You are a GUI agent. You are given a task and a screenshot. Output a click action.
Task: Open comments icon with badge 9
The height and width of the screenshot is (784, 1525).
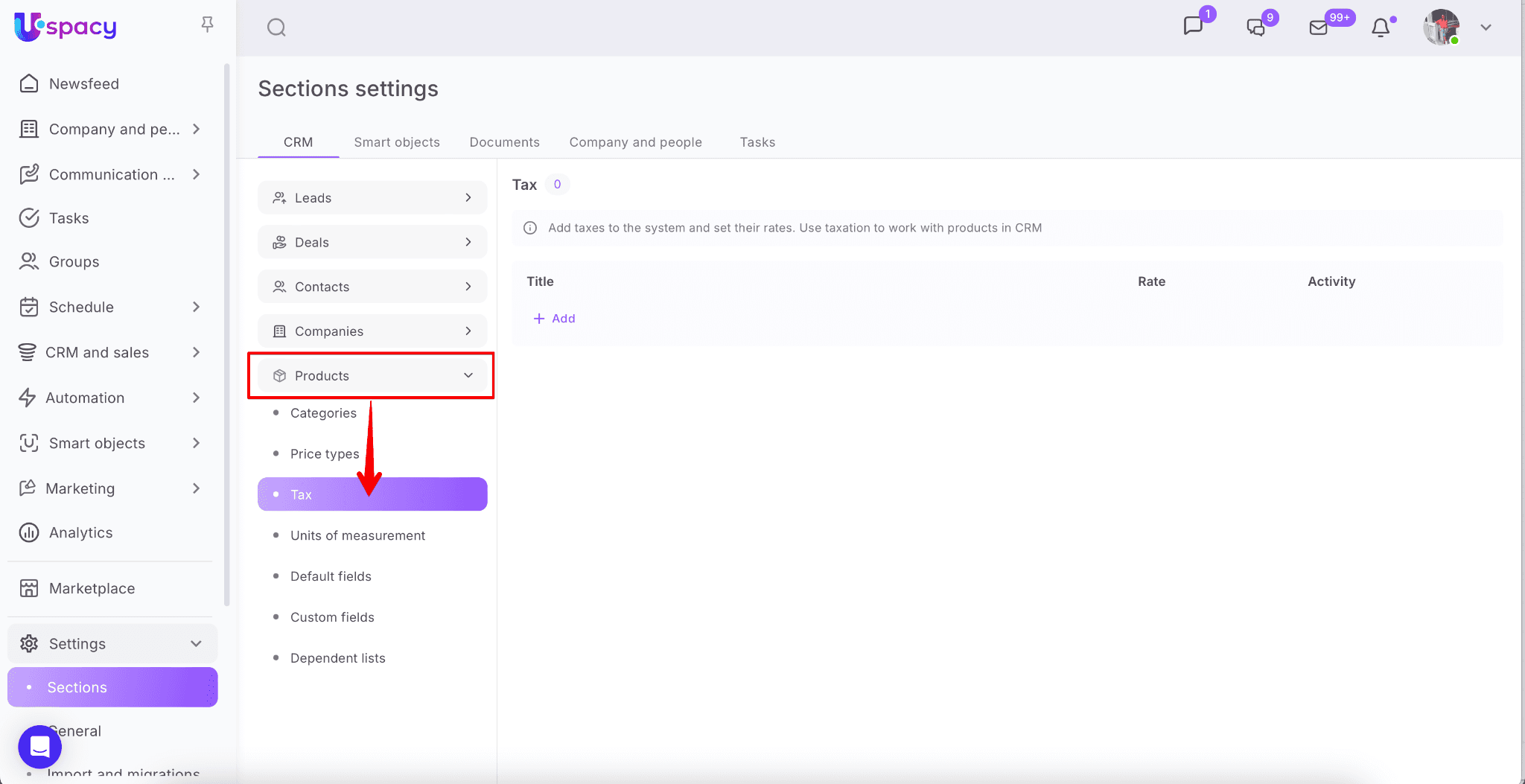pyautogui.click(x=1256, y=28)
